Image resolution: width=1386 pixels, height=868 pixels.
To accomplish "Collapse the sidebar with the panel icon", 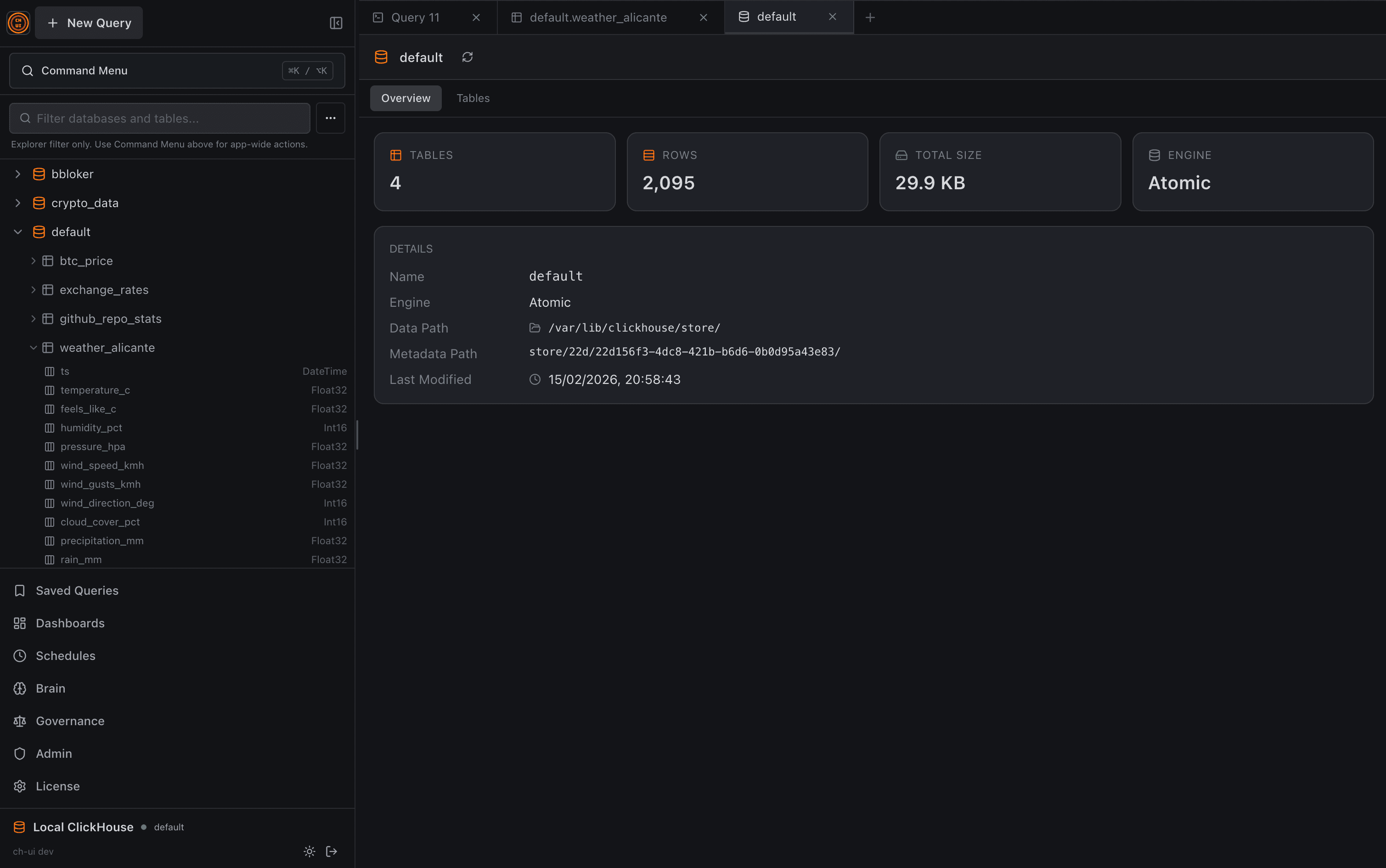I will pyautogui.click(x=336, y=23).
